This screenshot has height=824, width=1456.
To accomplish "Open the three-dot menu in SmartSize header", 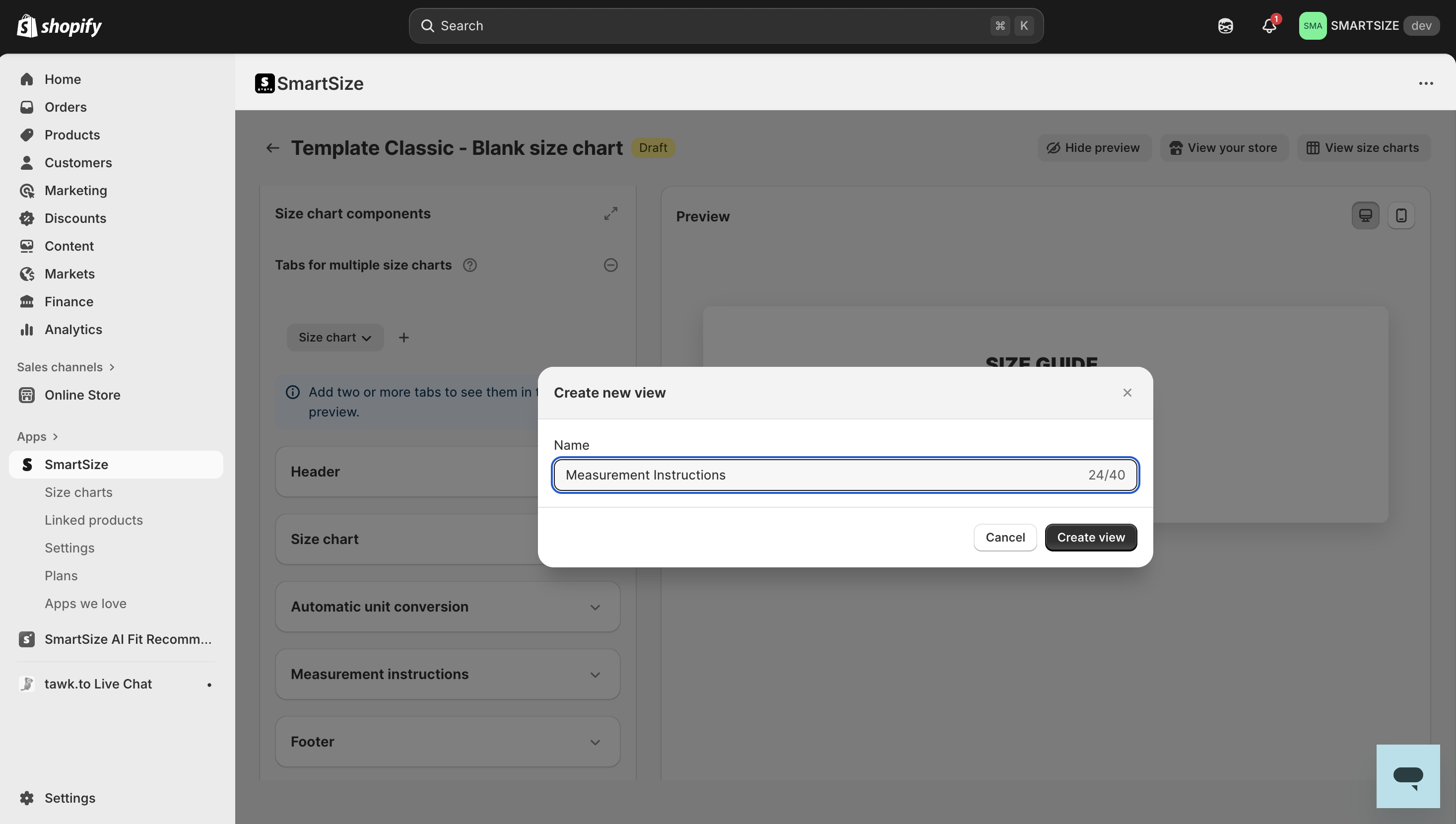I will [1425, 83].
